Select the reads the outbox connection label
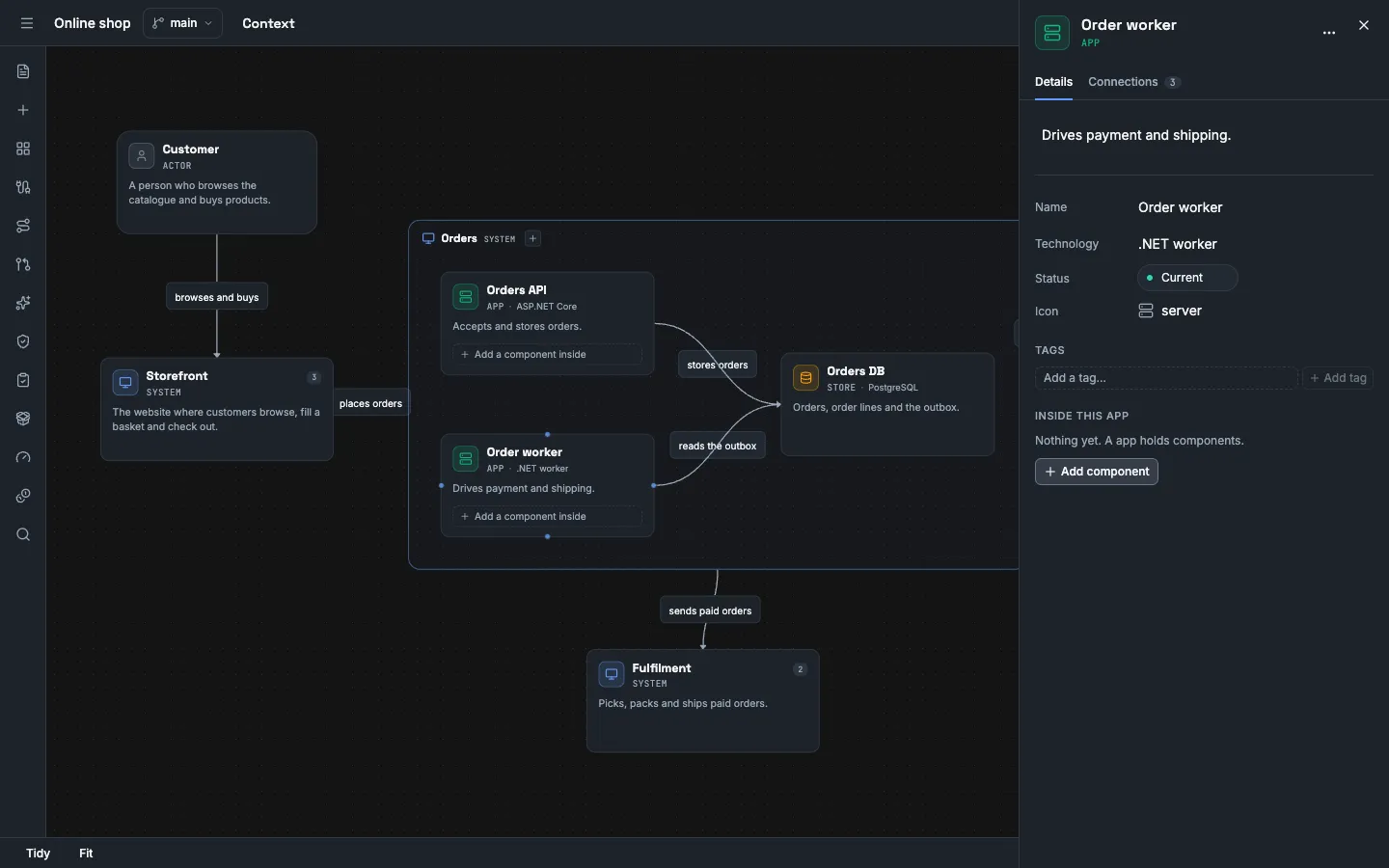This screenshot has height=868, width=1389. tap(718, 446)
